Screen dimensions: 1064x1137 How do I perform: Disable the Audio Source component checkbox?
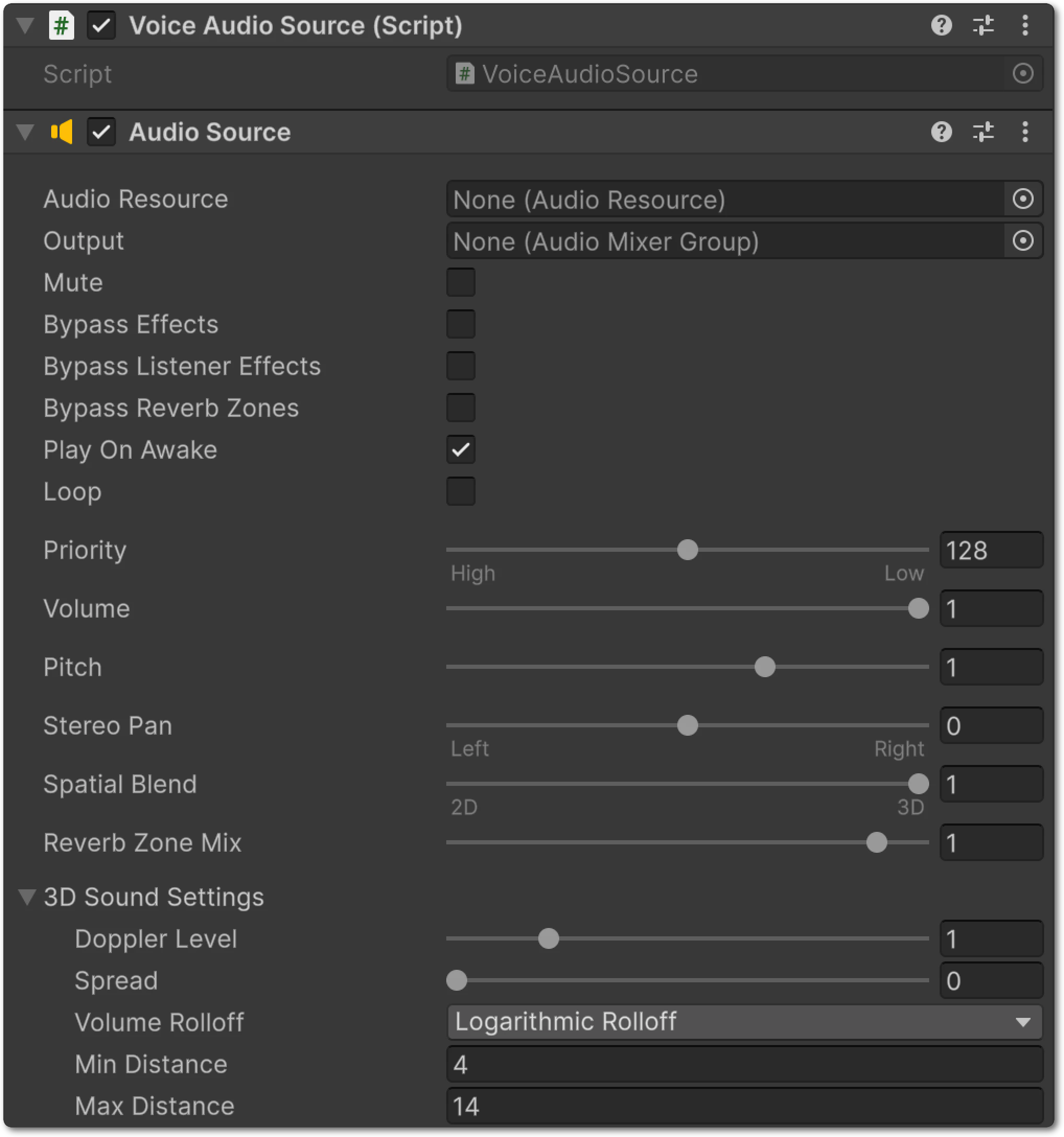101,132
